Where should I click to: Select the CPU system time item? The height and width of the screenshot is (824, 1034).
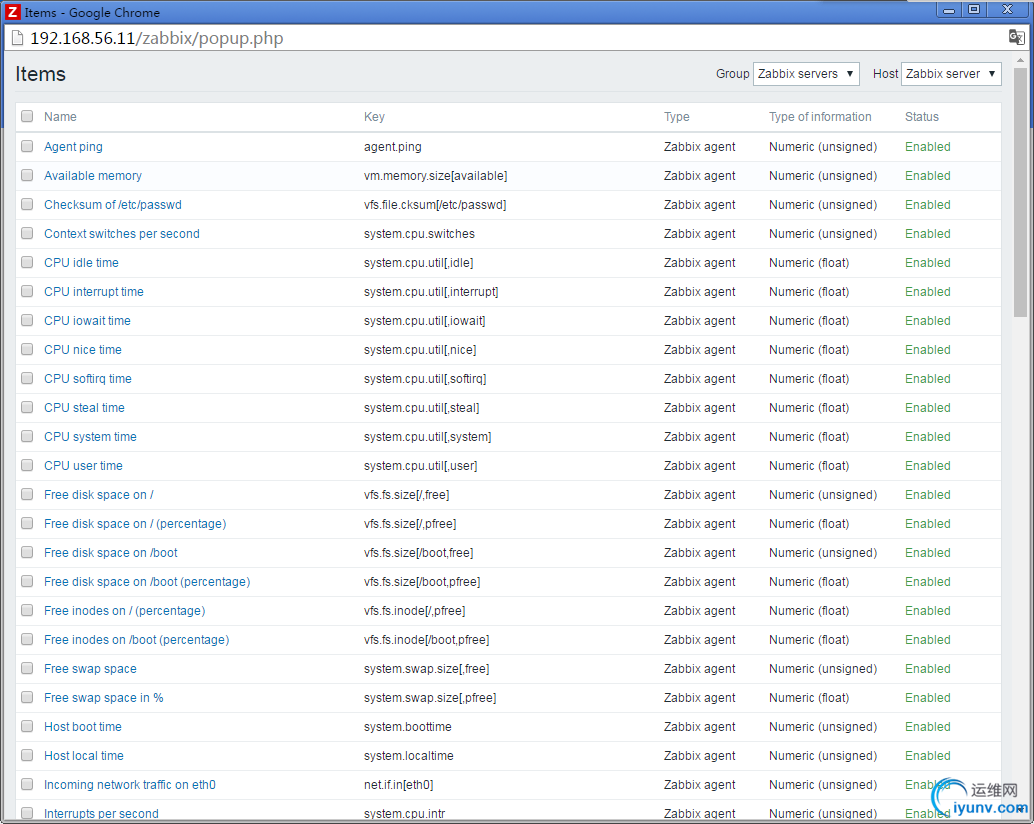(x=90, y=436)
